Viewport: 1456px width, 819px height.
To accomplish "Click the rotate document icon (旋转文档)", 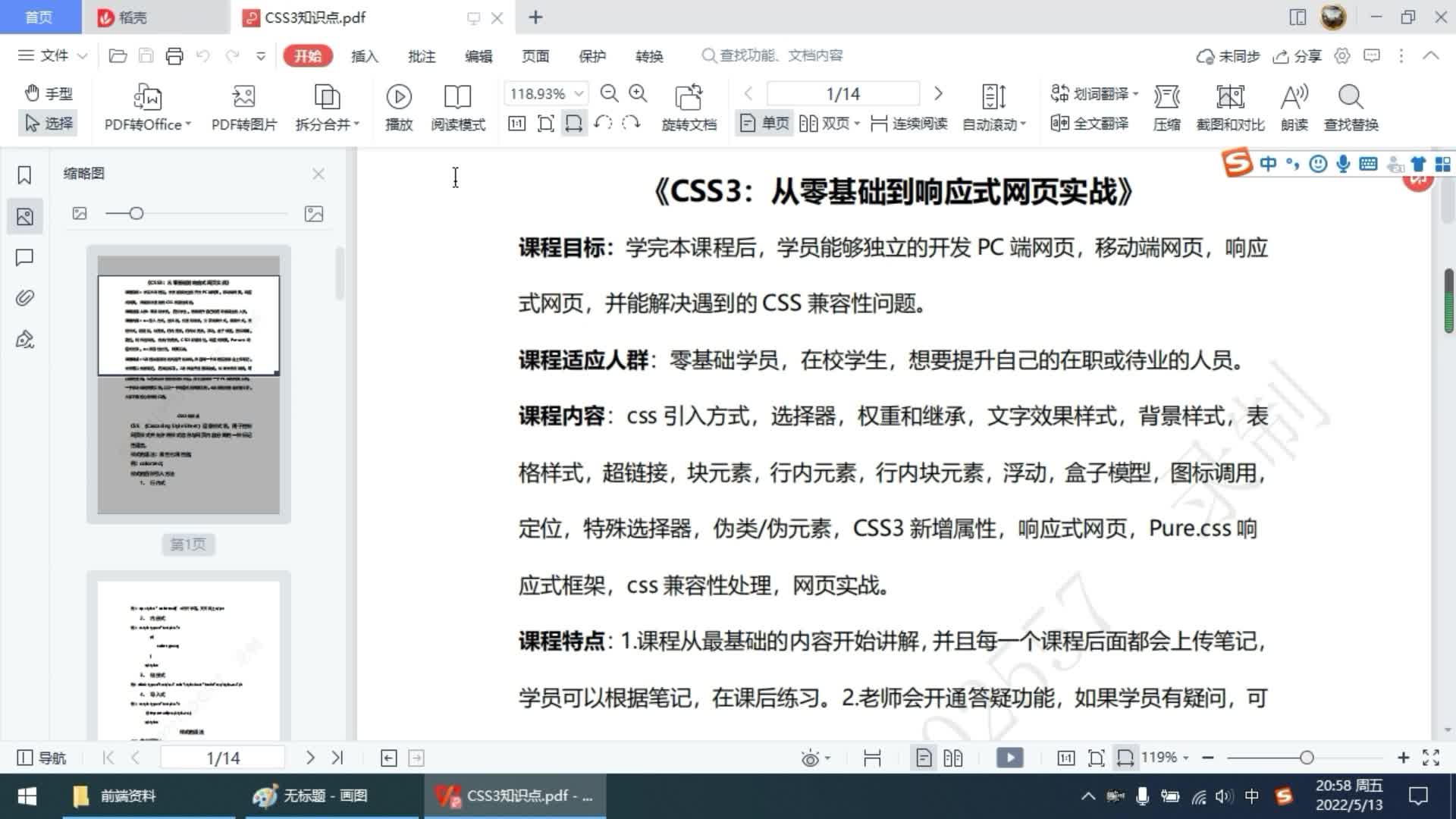I will 689,106.
